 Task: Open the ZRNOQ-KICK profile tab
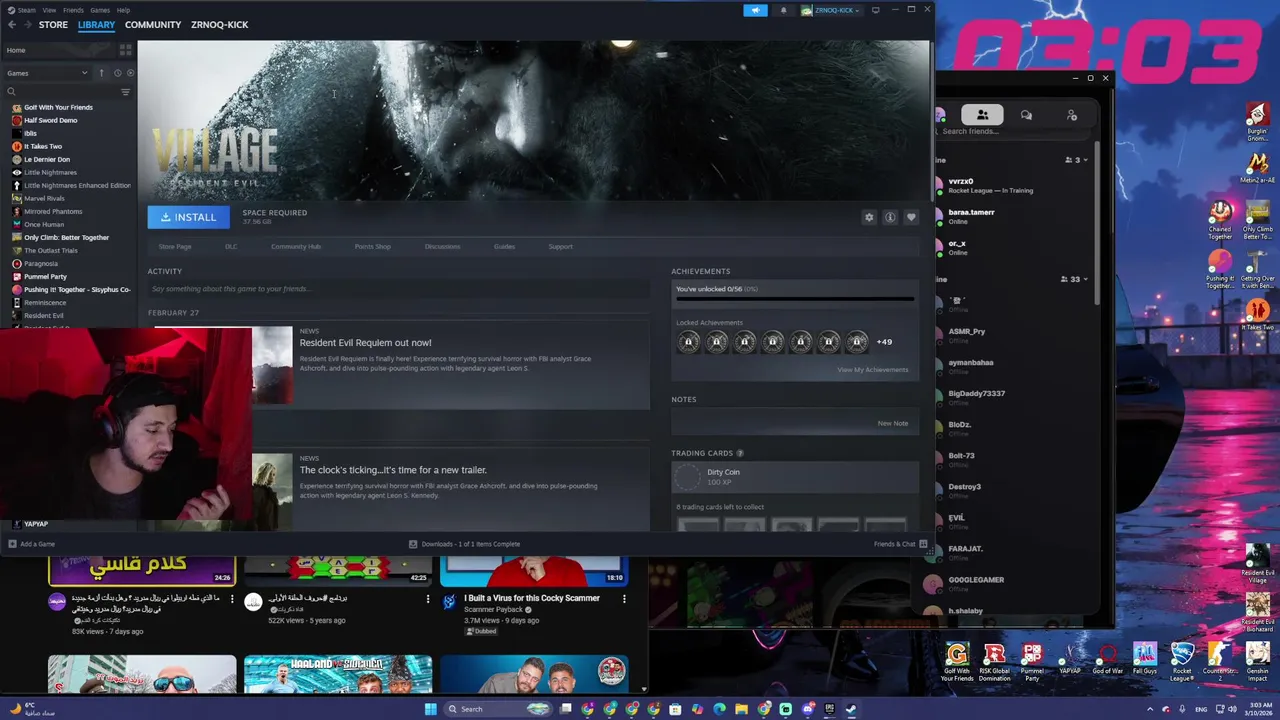point(219,24)
